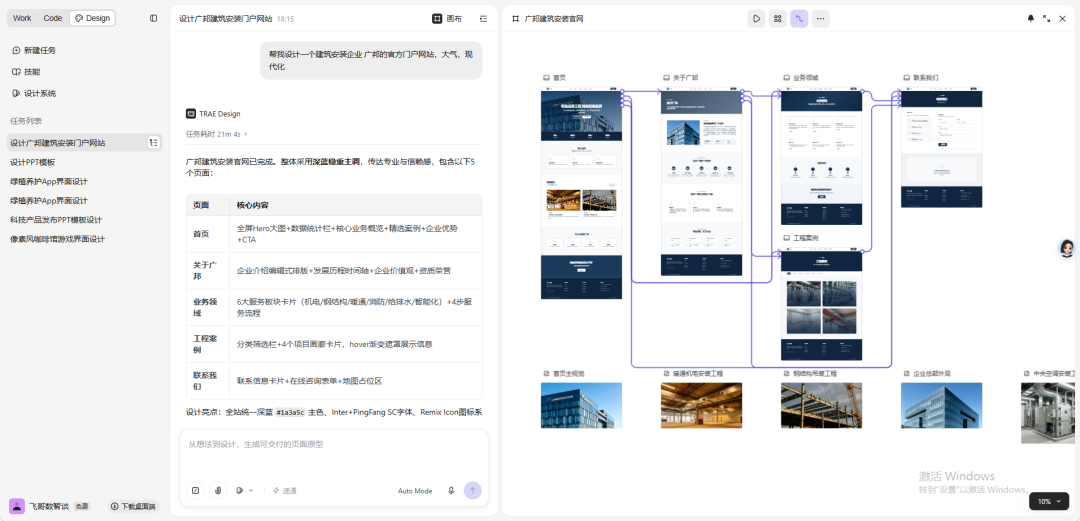Click the 暖通机电安装工程 image thumbnail
The height and width of the screenshot is (521, 1080).
[x=701, y=406]
